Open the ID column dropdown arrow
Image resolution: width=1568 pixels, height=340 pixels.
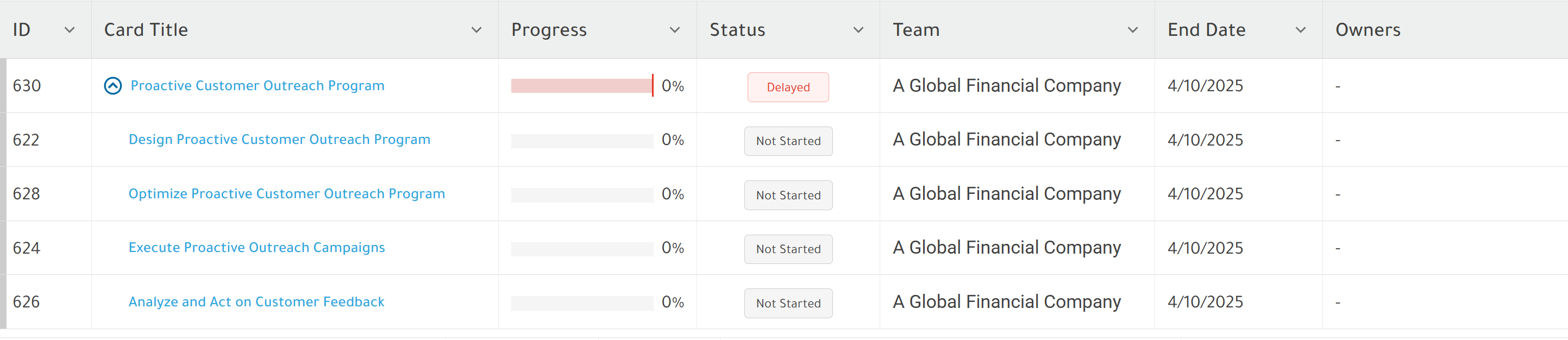click(x=70, y=30)
